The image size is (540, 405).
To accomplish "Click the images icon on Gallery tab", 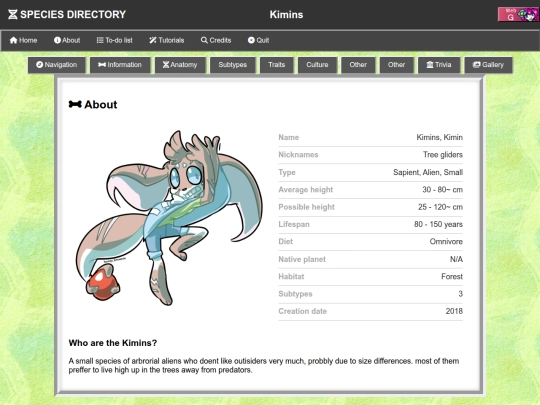I will 476,65.
